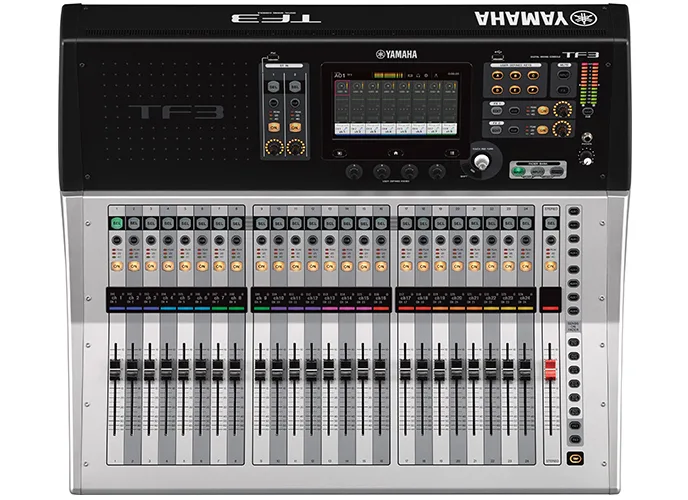Image resolution: width=688 pixels, height=500 pixels.
Task: Click the channel 22 fader cap
Action: tap(491, 369)
